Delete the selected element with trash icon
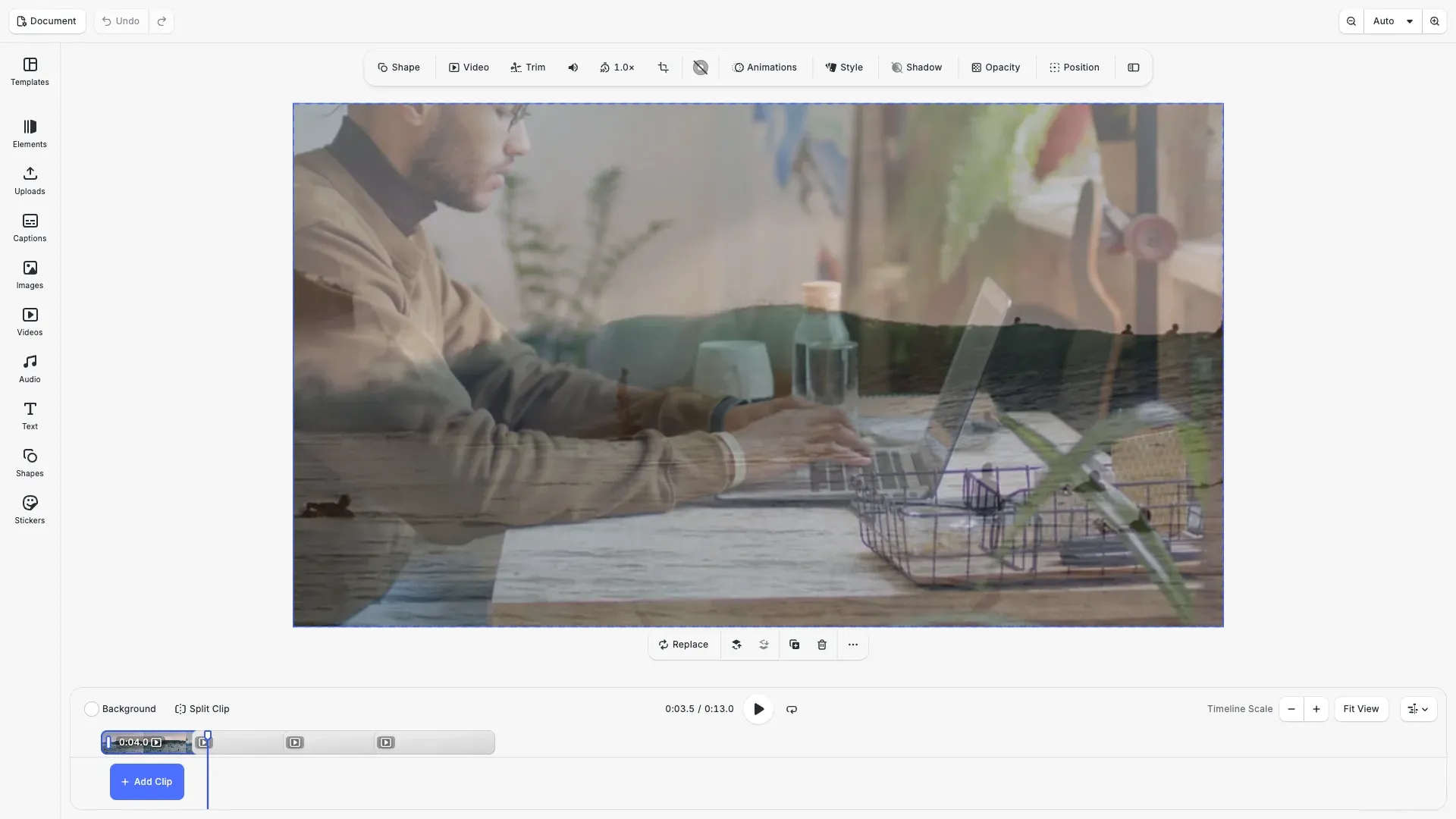 pos(822,645)
